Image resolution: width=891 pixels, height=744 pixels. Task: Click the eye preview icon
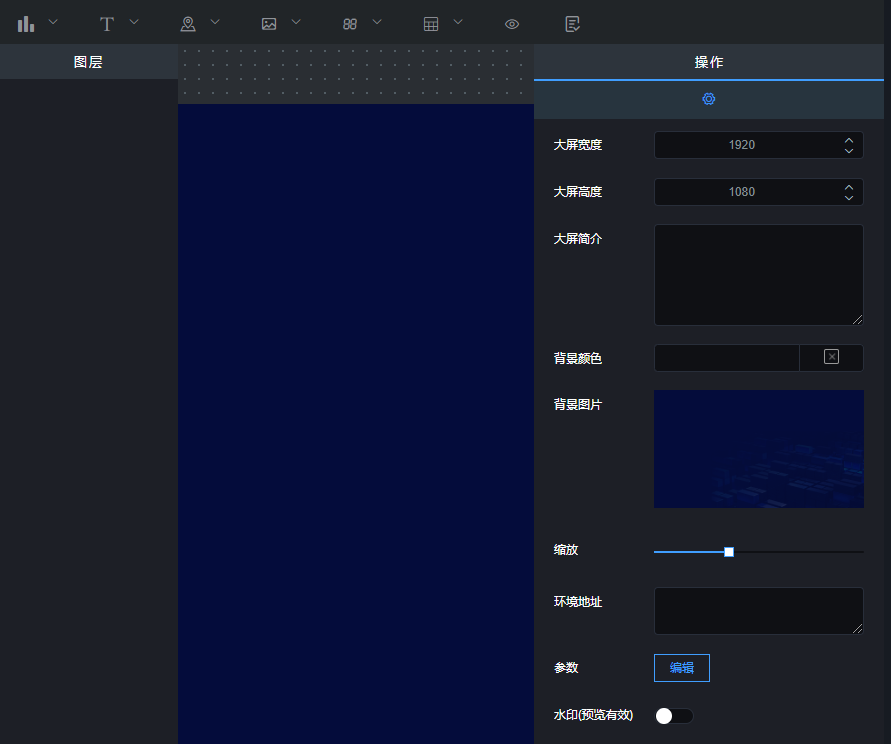click(x=512, y=23)
